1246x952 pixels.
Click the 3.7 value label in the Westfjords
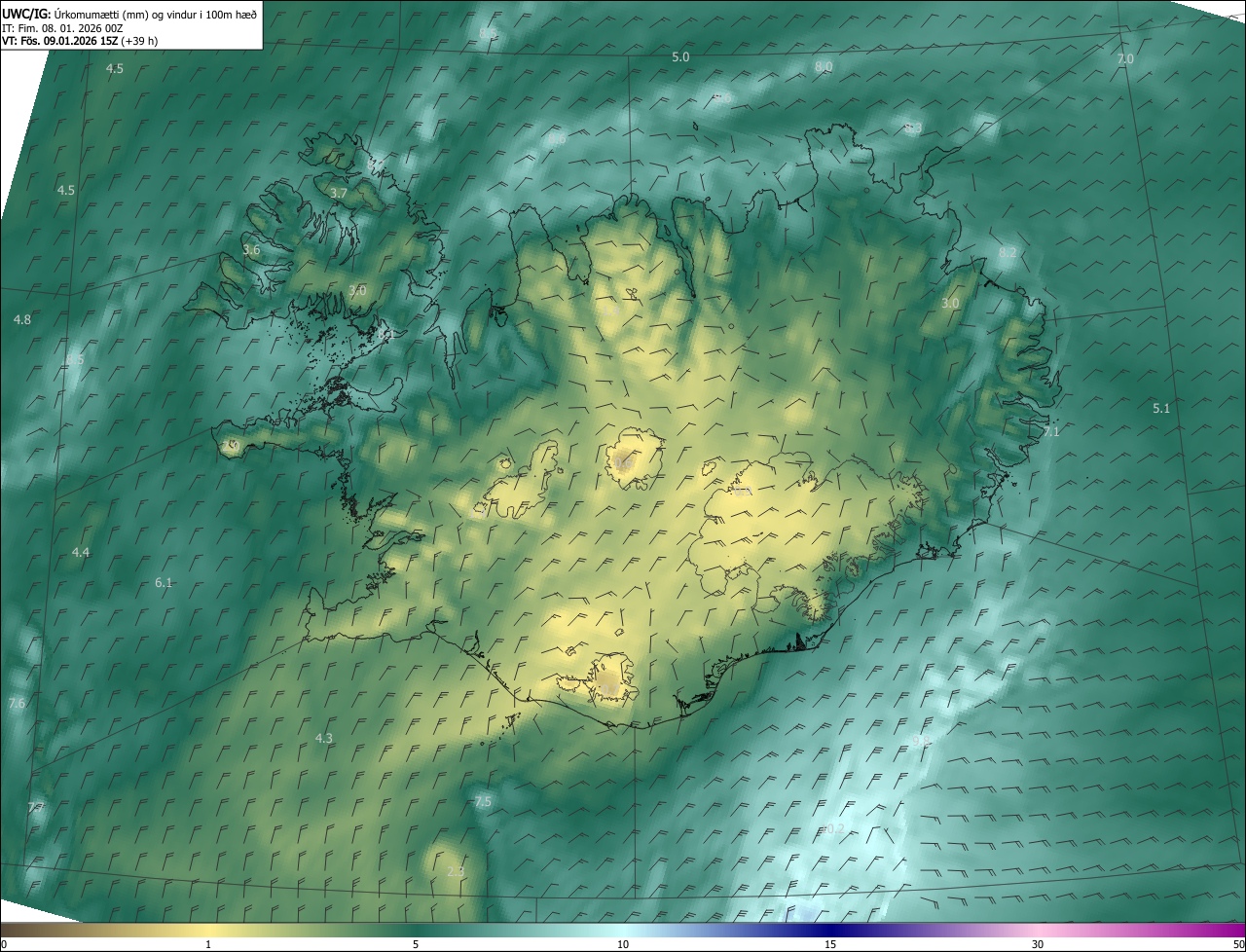339,194
